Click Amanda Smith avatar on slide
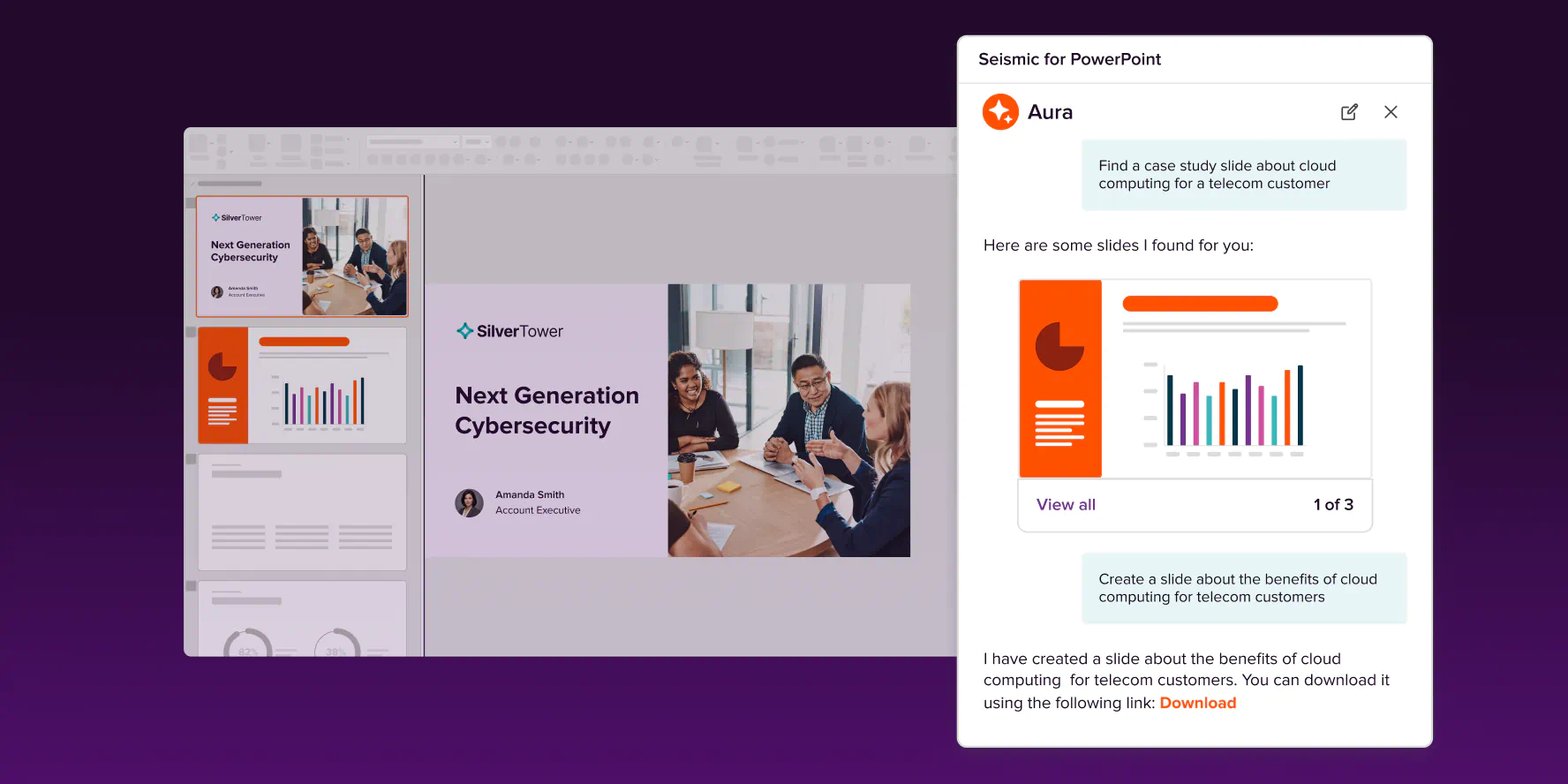 469,503
